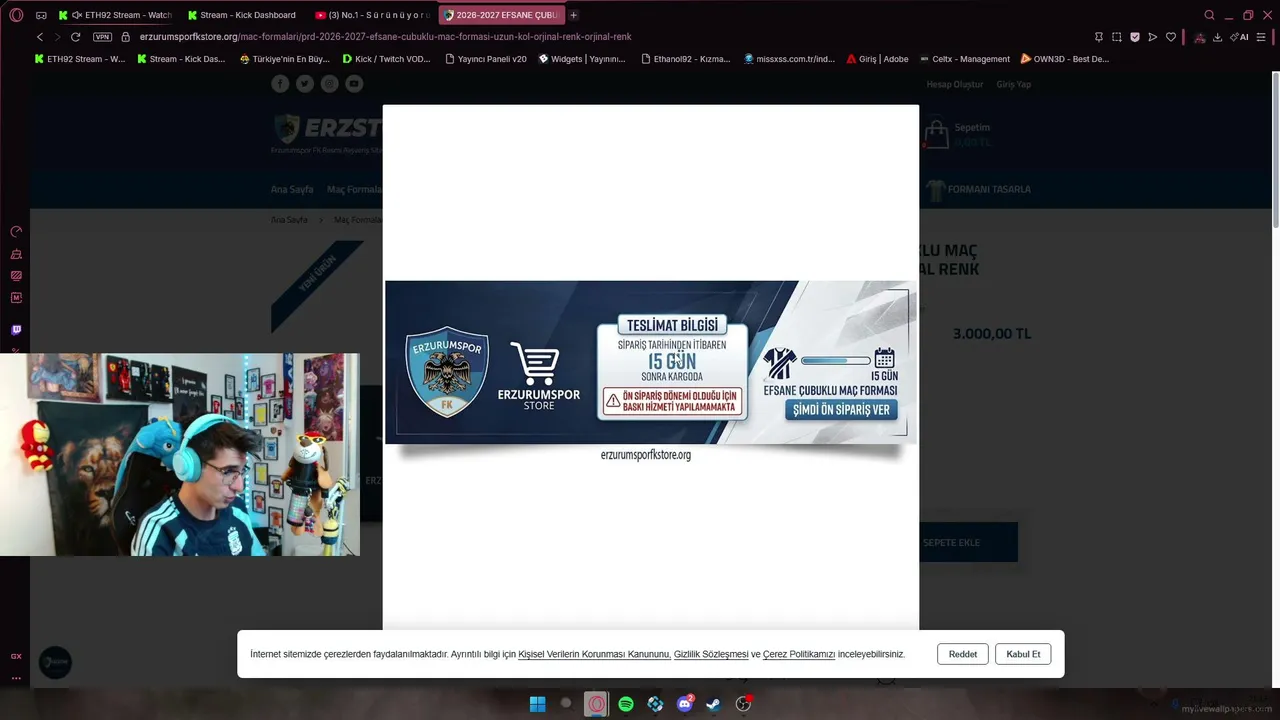Add page to bookmarks with heart icon
This screenshot has width=1280, height=720.
click(x=1171, y=37)
